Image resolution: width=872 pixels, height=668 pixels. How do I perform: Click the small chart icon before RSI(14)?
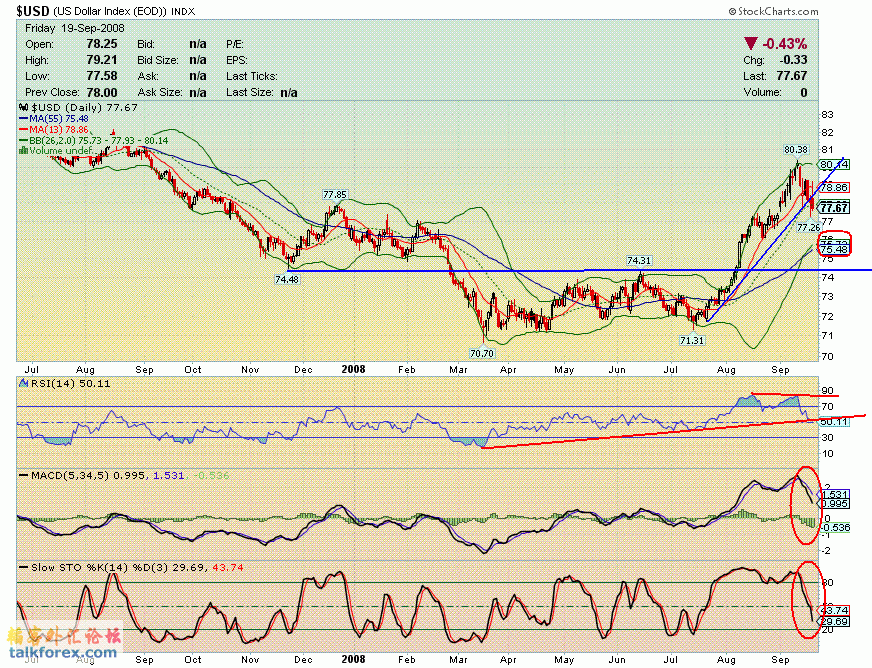coord(24,383)
